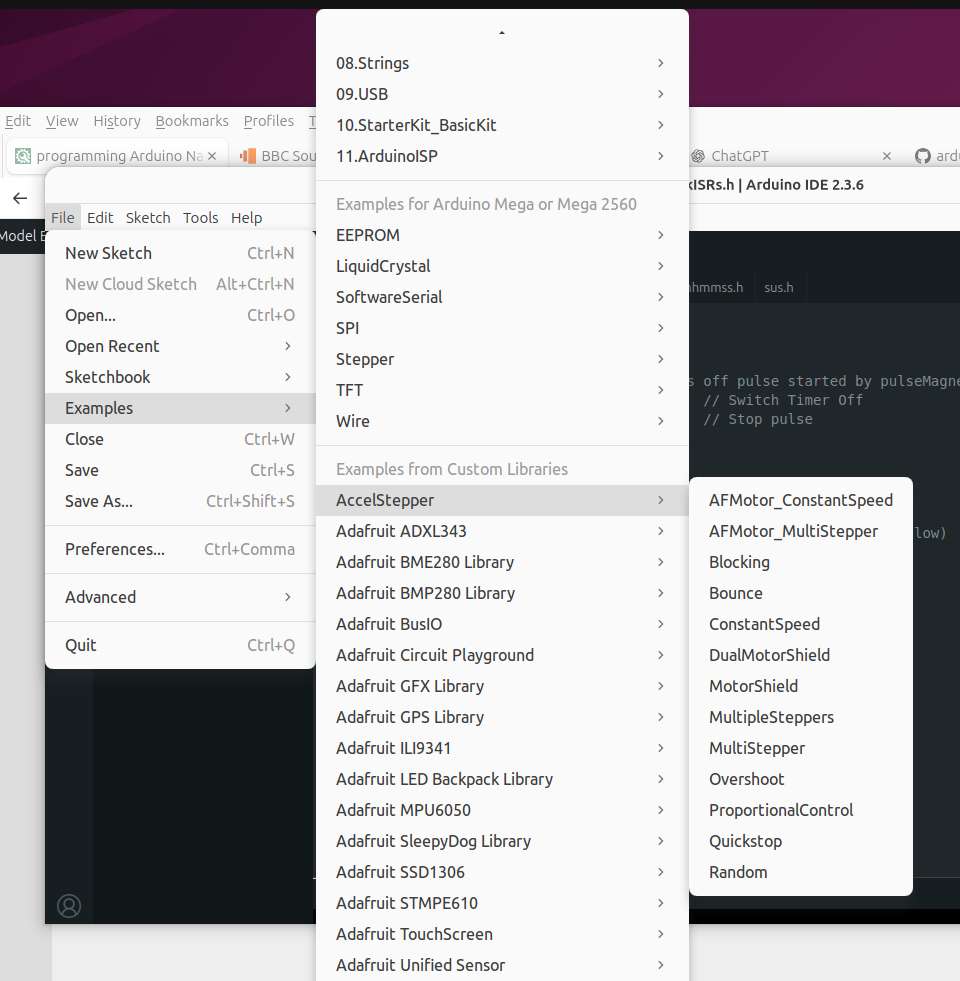Expand Adafruit BME280 Library examples
This screenshot has height=981, width=960.
coord(502,562)
